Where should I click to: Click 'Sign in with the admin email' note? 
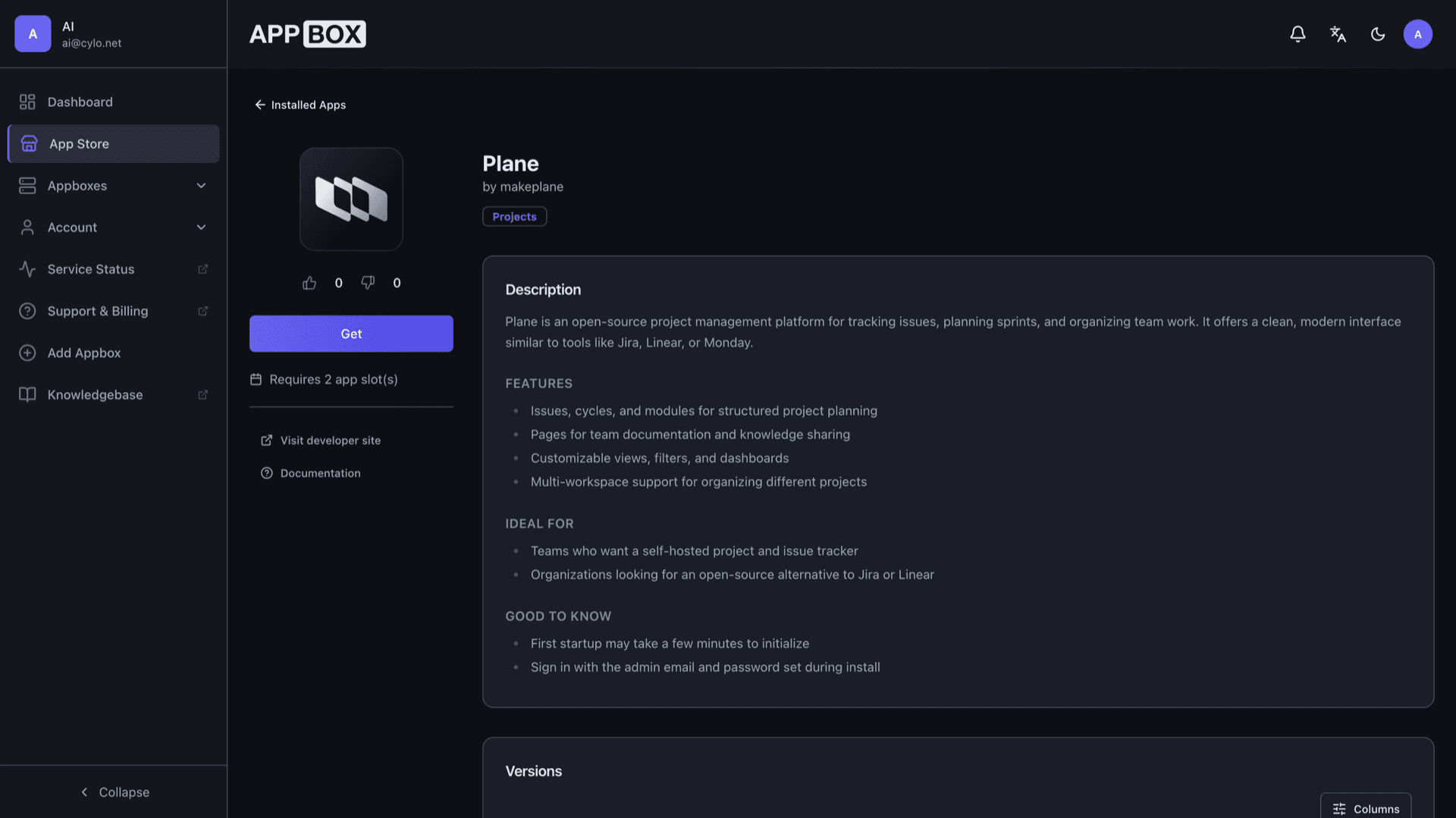pos(705,667)
